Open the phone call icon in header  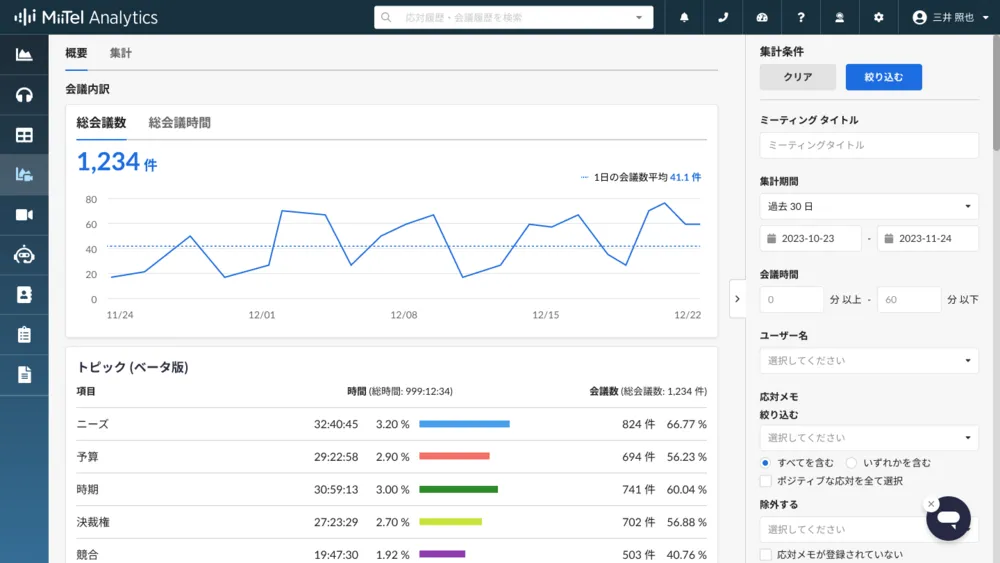pos(723,17)
